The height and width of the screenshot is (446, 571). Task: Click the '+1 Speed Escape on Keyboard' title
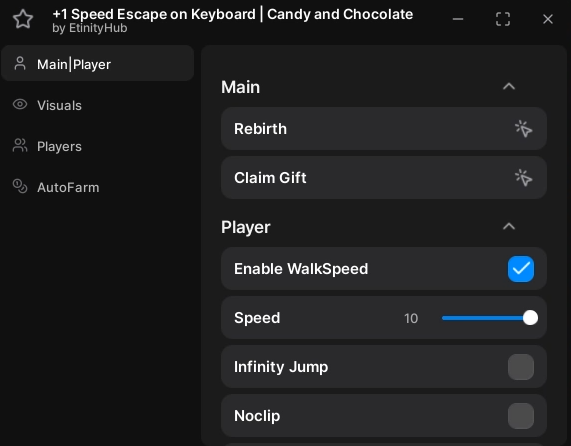[154, 14]
